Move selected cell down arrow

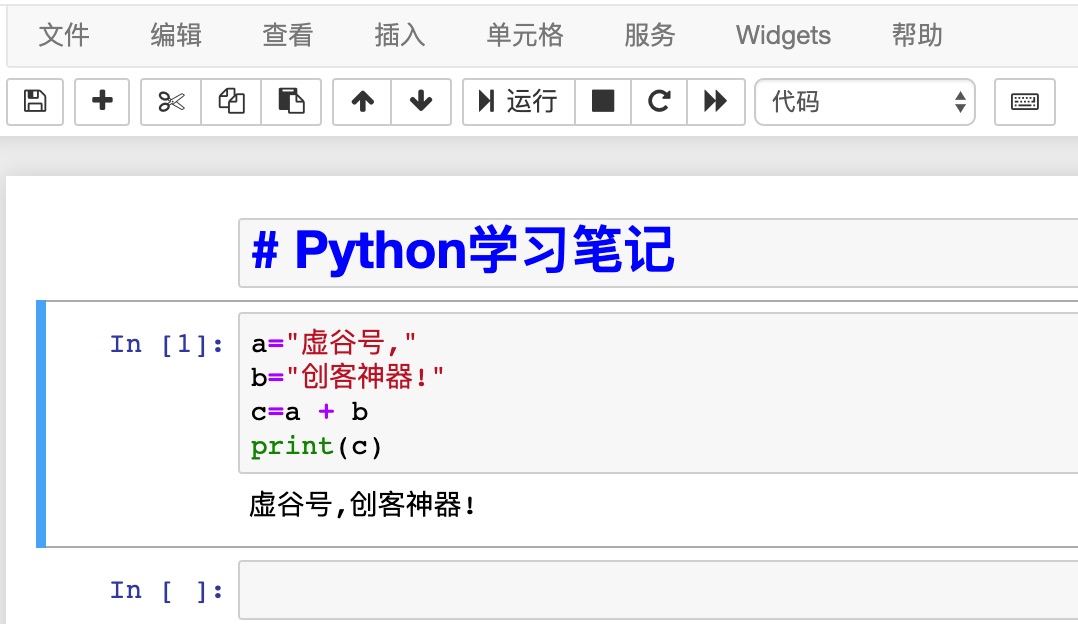[421, 102]
